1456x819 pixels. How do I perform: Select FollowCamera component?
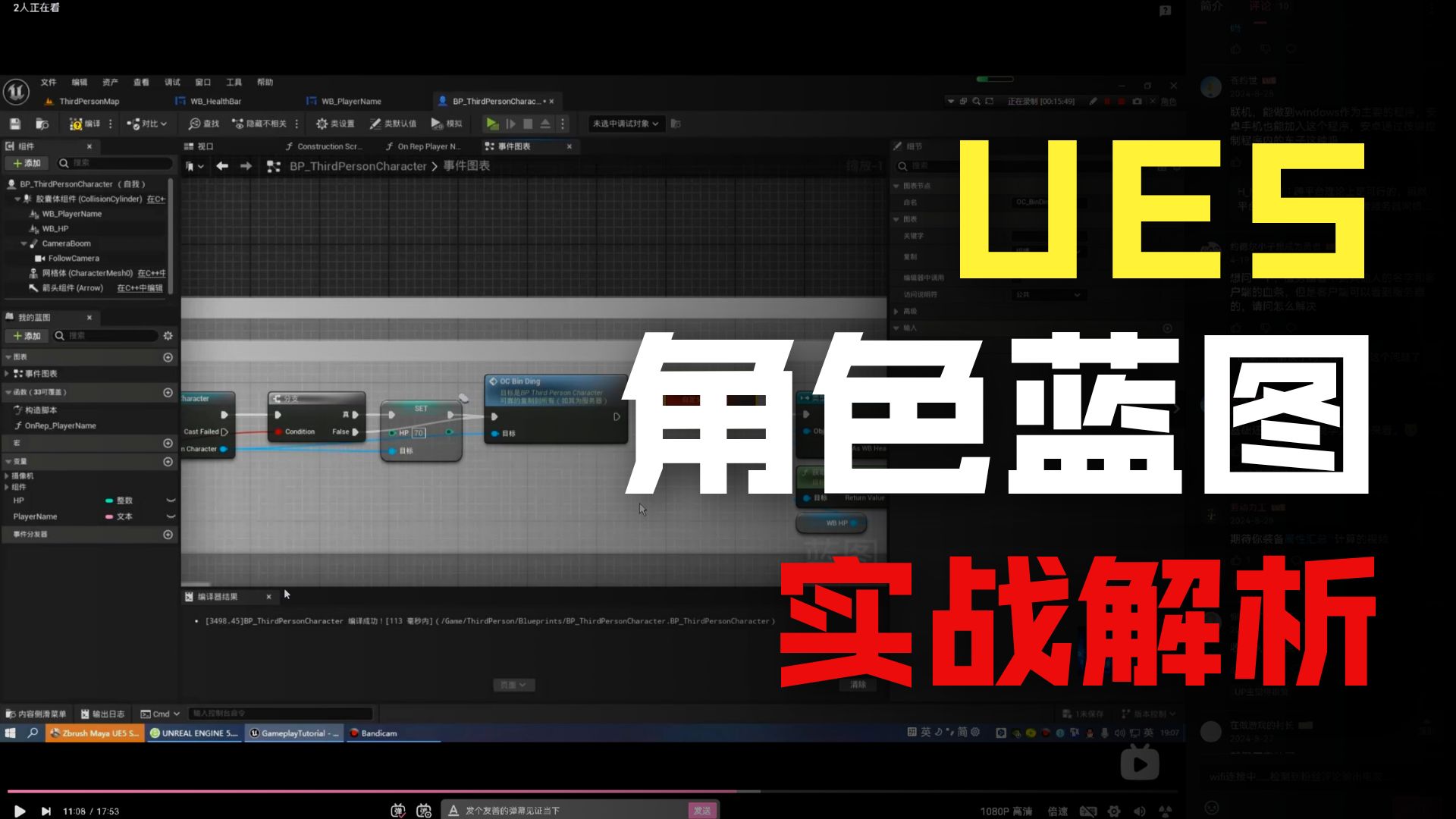pos(74,258)
